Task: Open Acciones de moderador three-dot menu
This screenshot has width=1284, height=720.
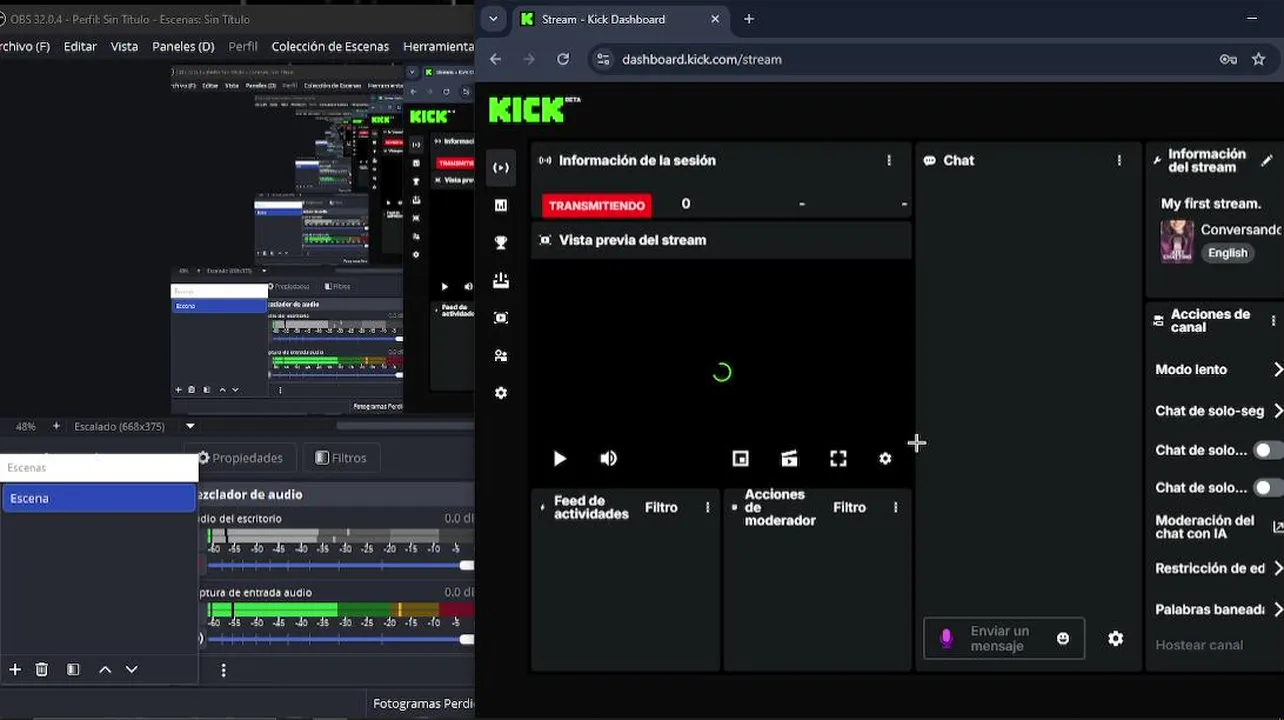Action: tap(896, 507)
